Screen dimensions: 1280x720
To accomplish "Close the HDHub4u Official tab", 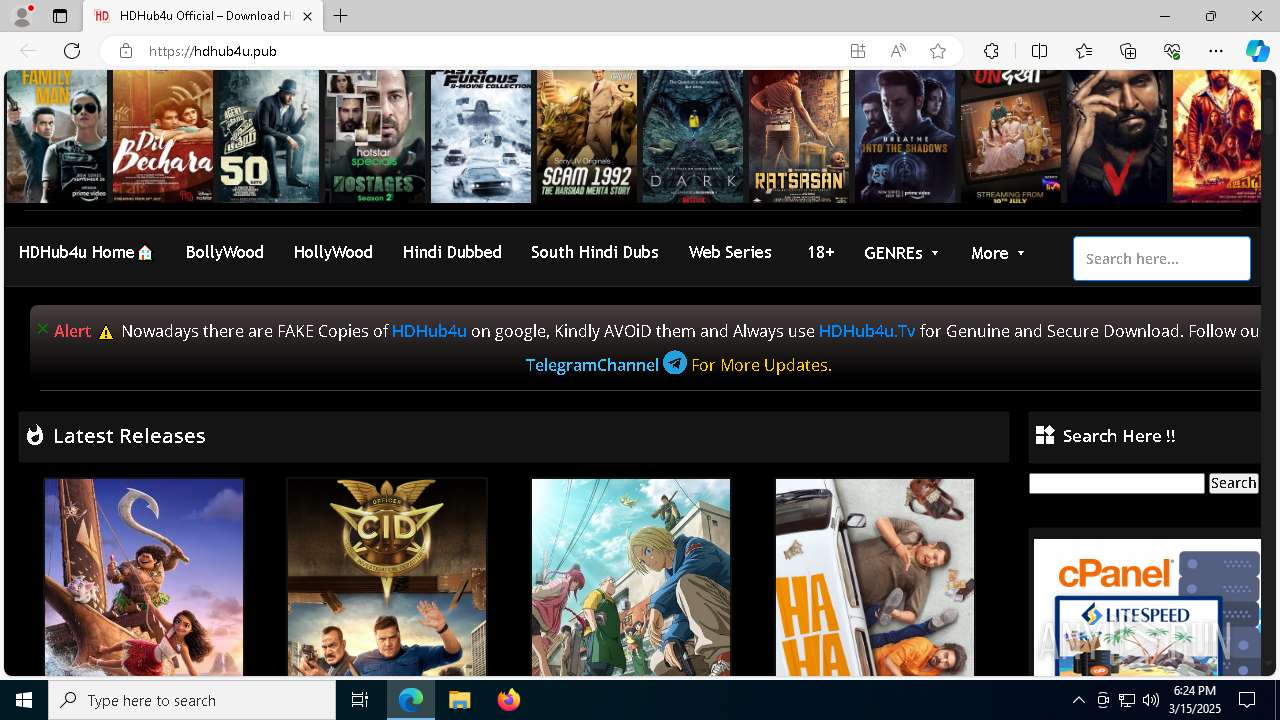I will pos(308,16).
